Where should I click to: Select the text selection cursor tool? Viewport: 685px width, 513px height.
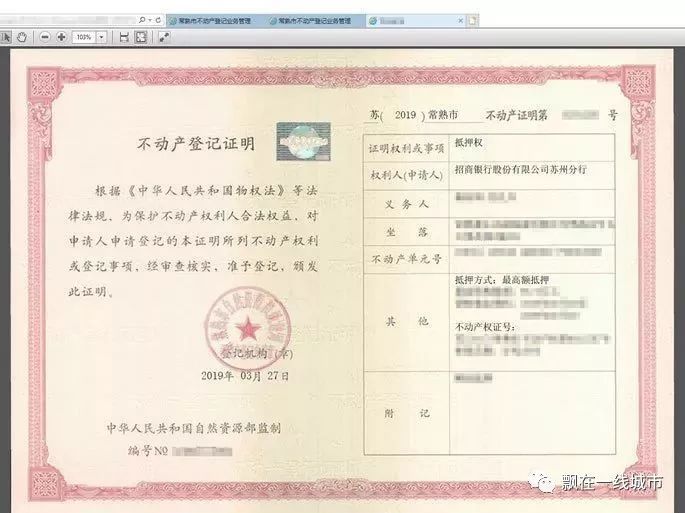point(6,37)
